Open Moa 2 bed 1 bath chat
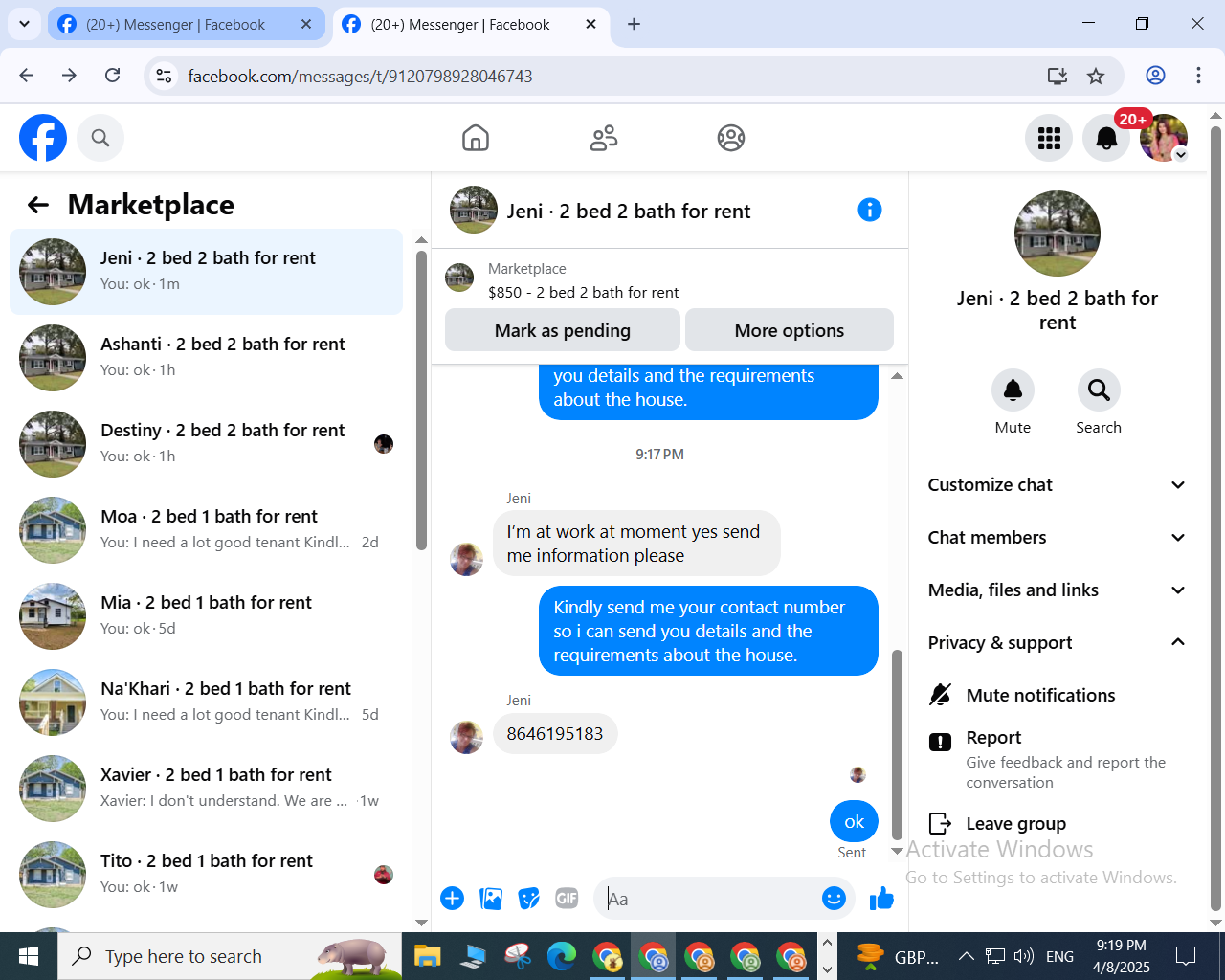Viewport: 1225px width, 980px height. (x=206, y=530)
